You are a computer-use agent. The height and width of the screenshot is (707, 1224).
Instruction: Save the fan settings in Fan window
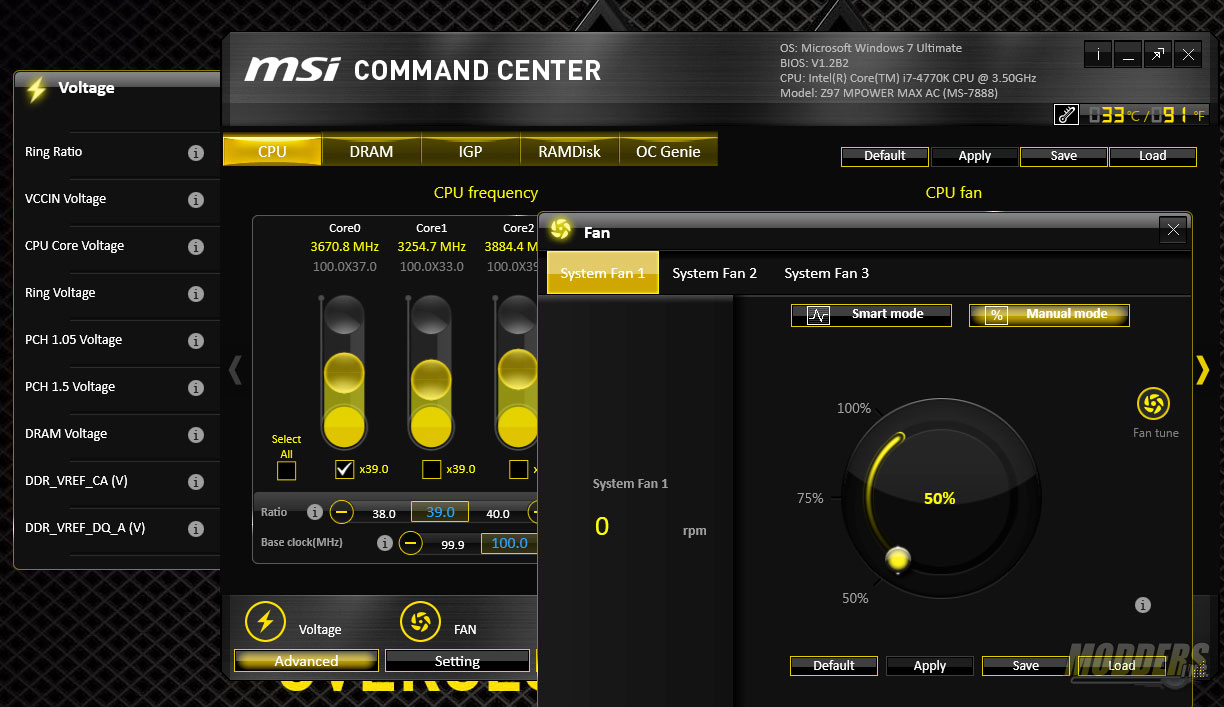(x=1026, y=666)
